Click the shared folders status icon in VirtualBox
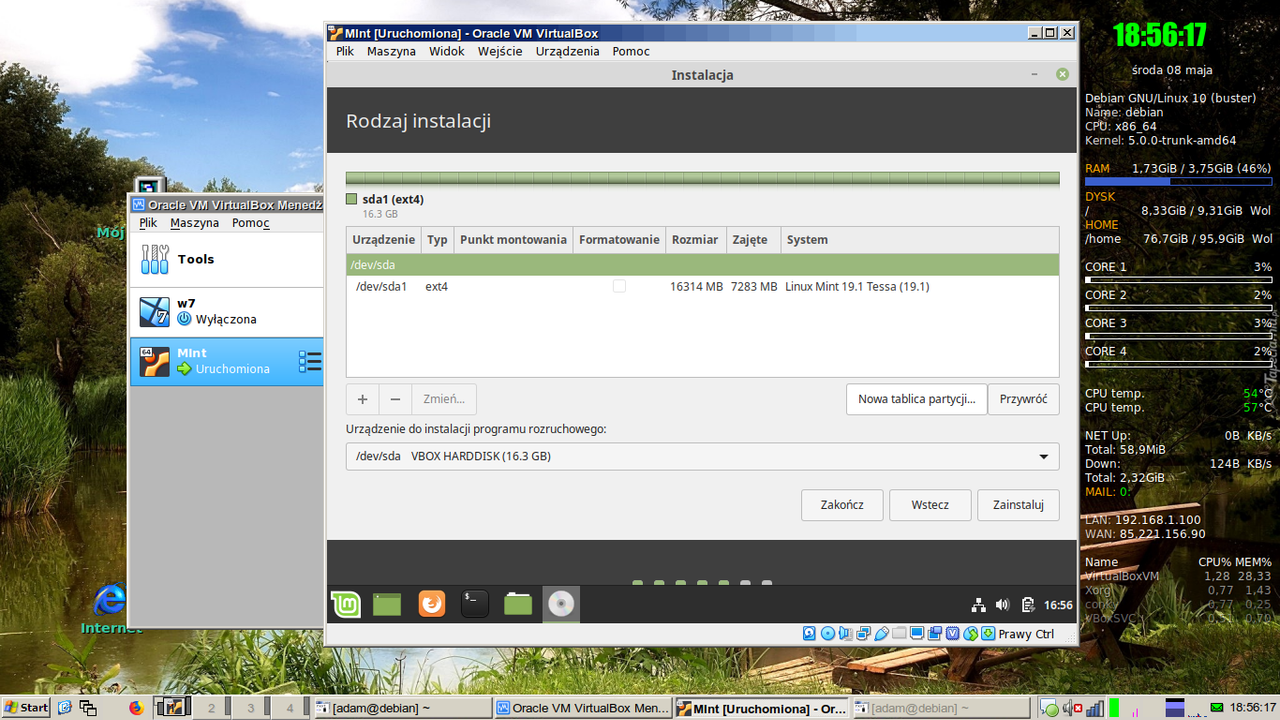The height and width of the screenshot is (720, 1280). (x=899, y=633)
